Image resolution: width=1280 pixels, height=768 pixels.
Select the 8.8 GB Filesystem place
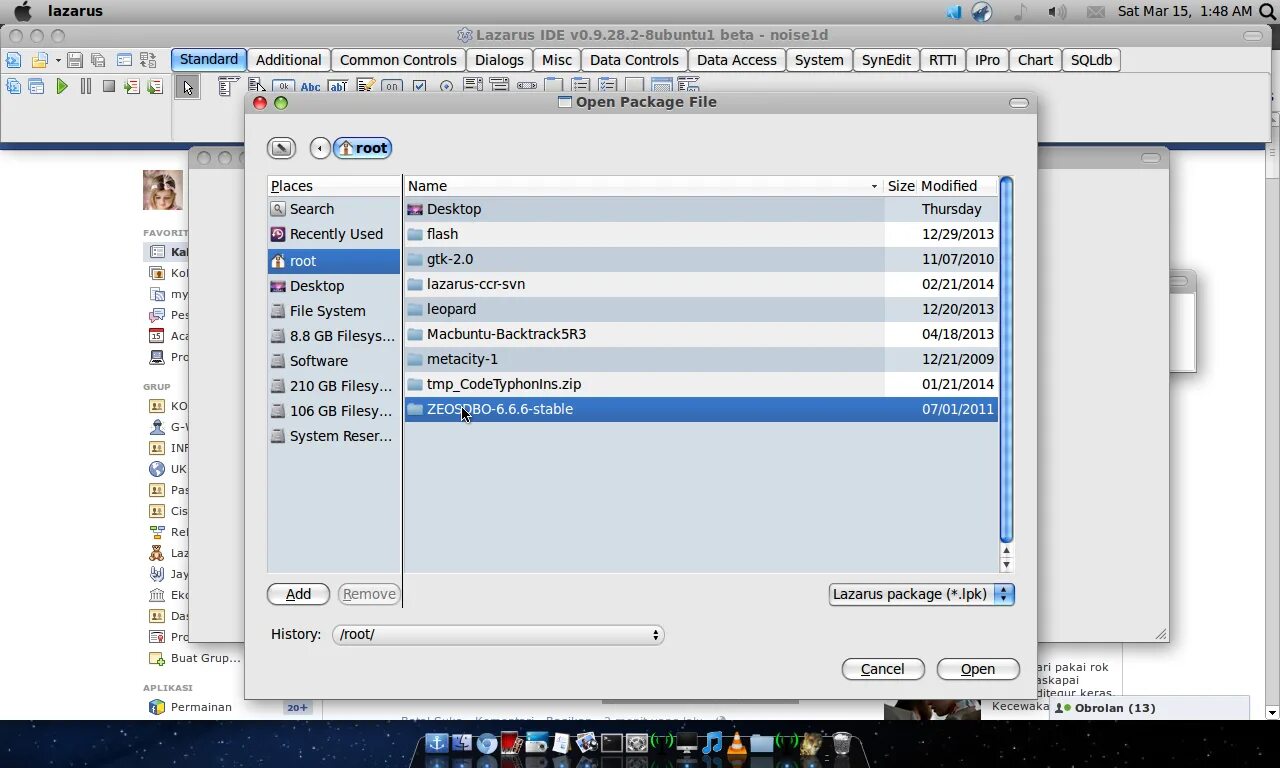[x=334, y=336]
